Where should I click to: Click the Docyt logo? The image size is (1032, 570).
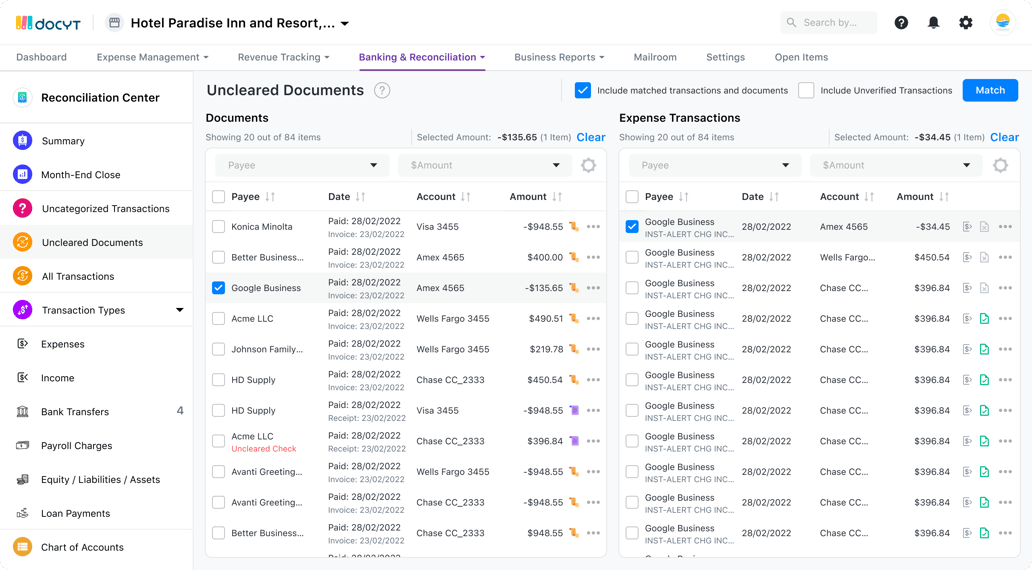tap(48, 23)
